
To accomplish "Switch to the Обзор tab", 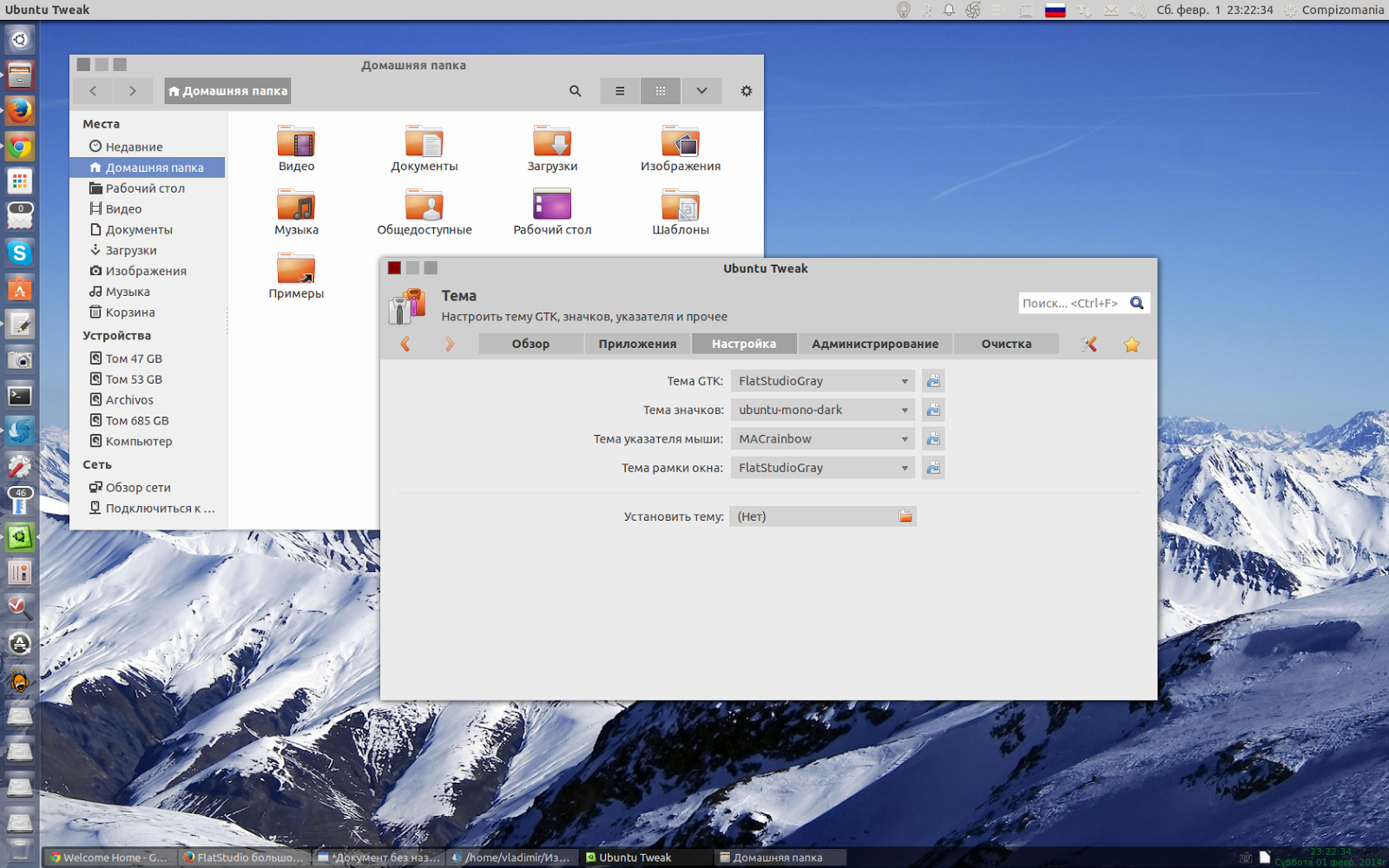I will [530, 344].
